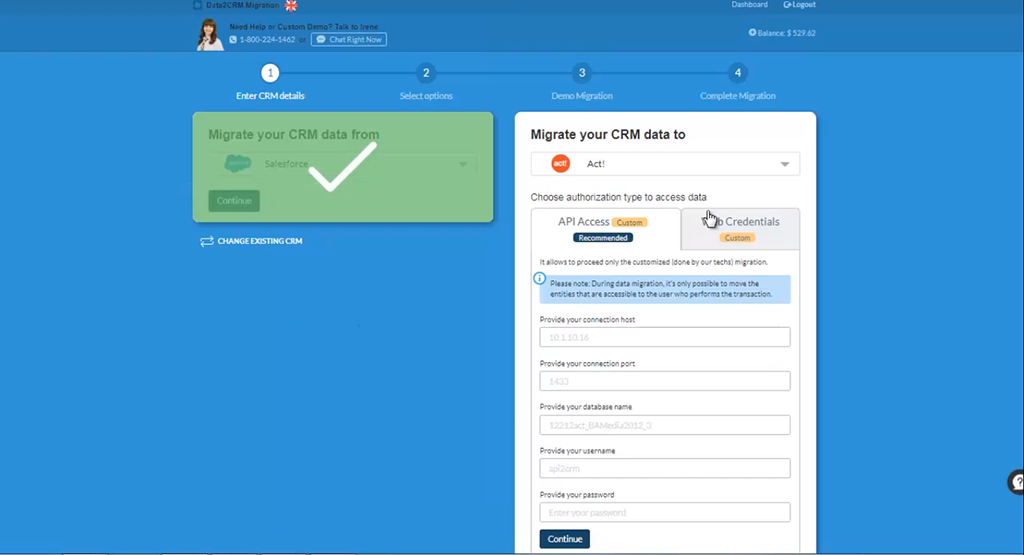
Task: Click the Logout link
Action: (x=799, y=5)
